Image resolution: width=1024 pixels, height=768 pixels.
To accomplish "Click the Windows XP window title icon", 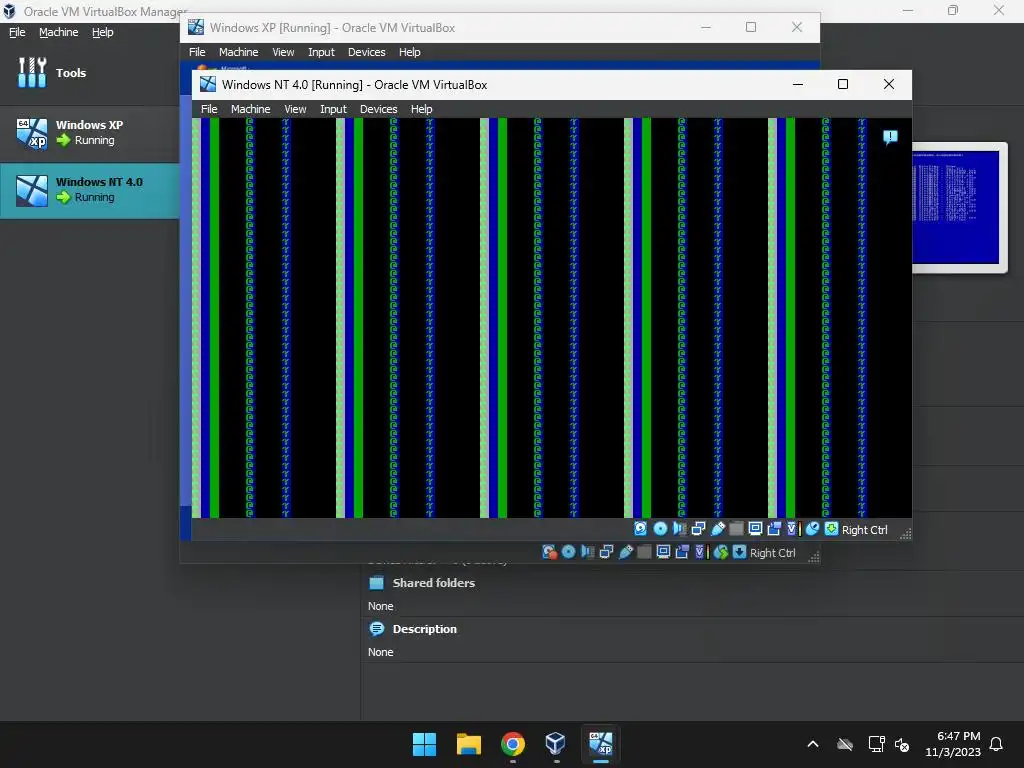I will 195,27.
